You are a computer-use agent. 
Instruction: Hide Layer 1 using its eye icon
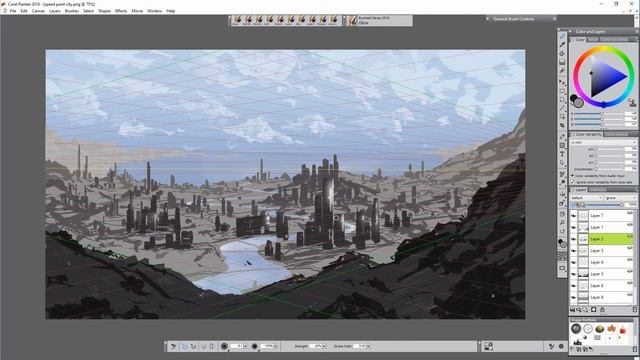(573, 227)
